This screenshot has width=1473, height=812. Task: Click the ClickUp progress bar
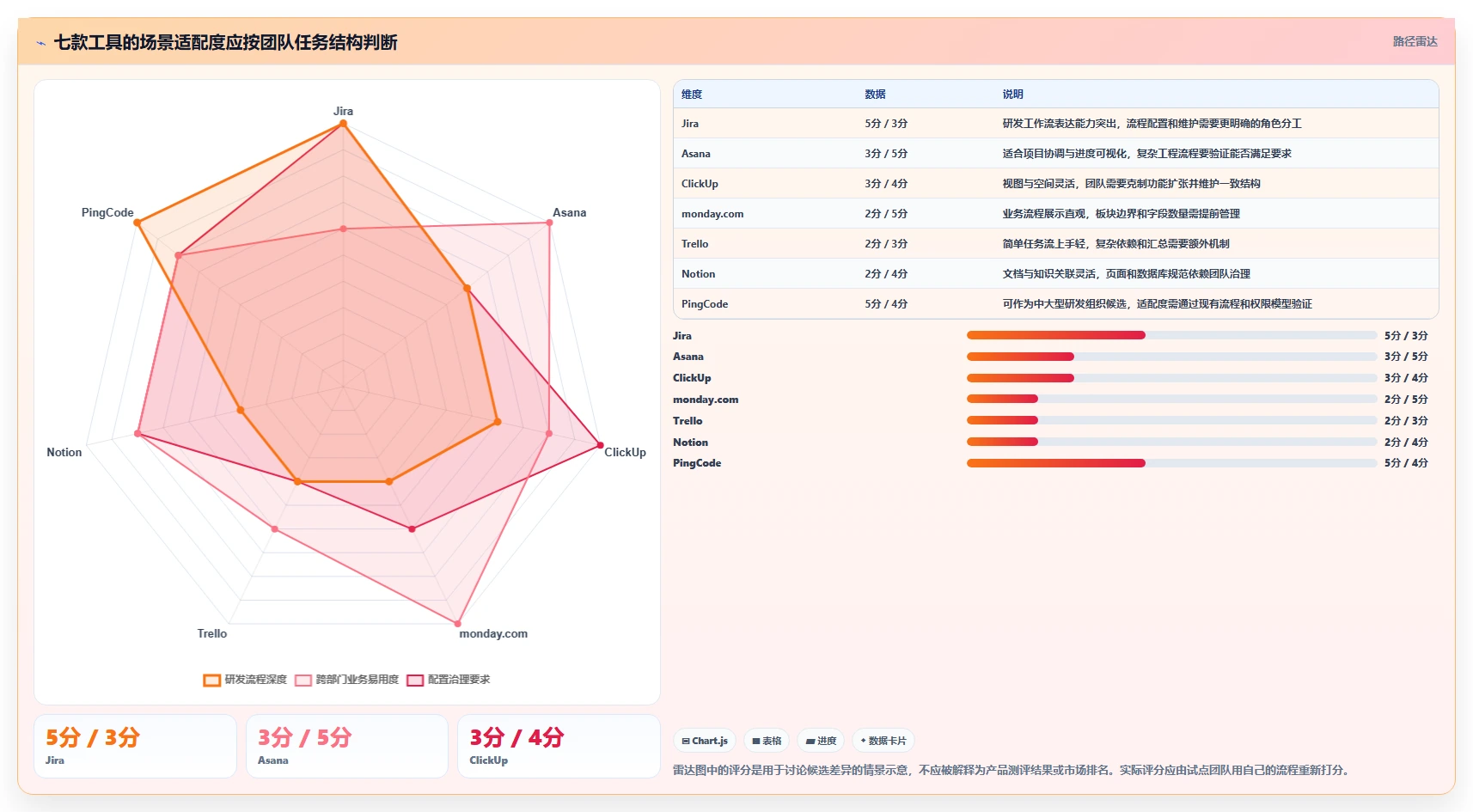click(1171, 378)
